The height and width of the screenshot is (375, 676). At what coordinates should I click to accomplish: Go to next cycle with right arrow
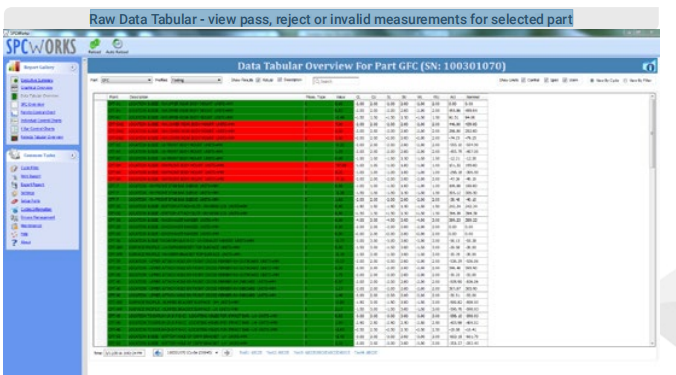coord(227,353)
